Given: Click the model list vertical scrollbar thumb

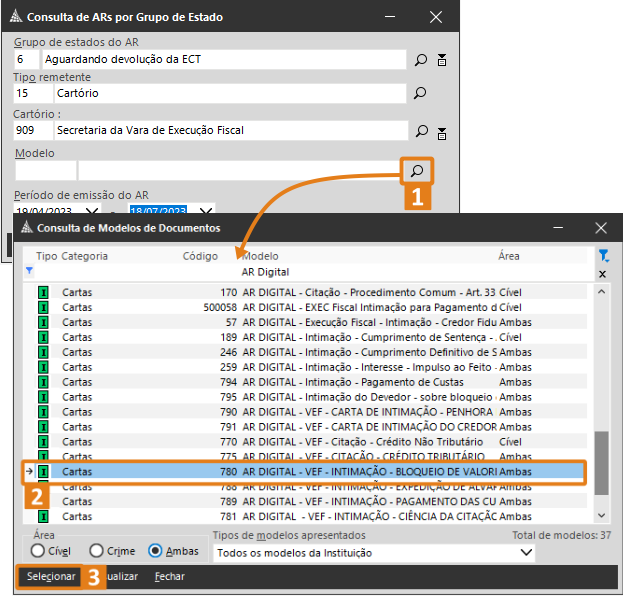Looking at the screenshot, I should (601, 463).
